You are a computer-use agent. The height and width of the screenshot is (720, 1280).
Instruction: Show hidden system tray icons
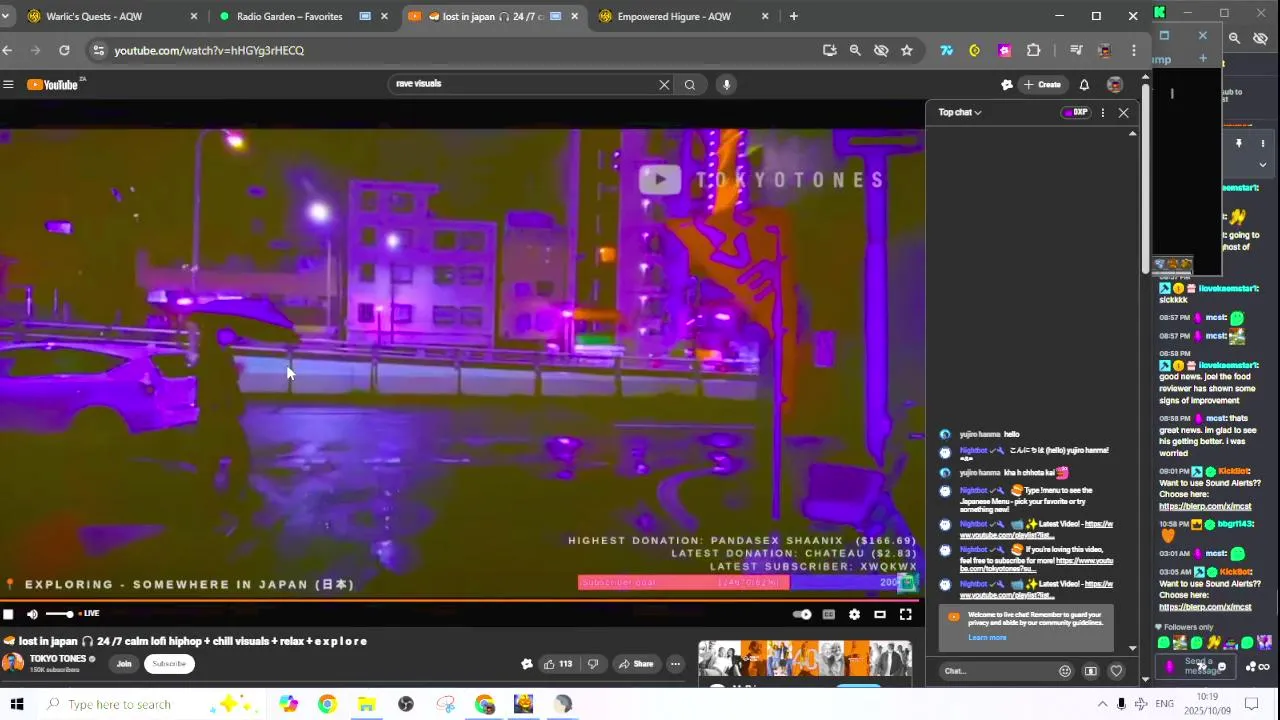click(1102, 705)
